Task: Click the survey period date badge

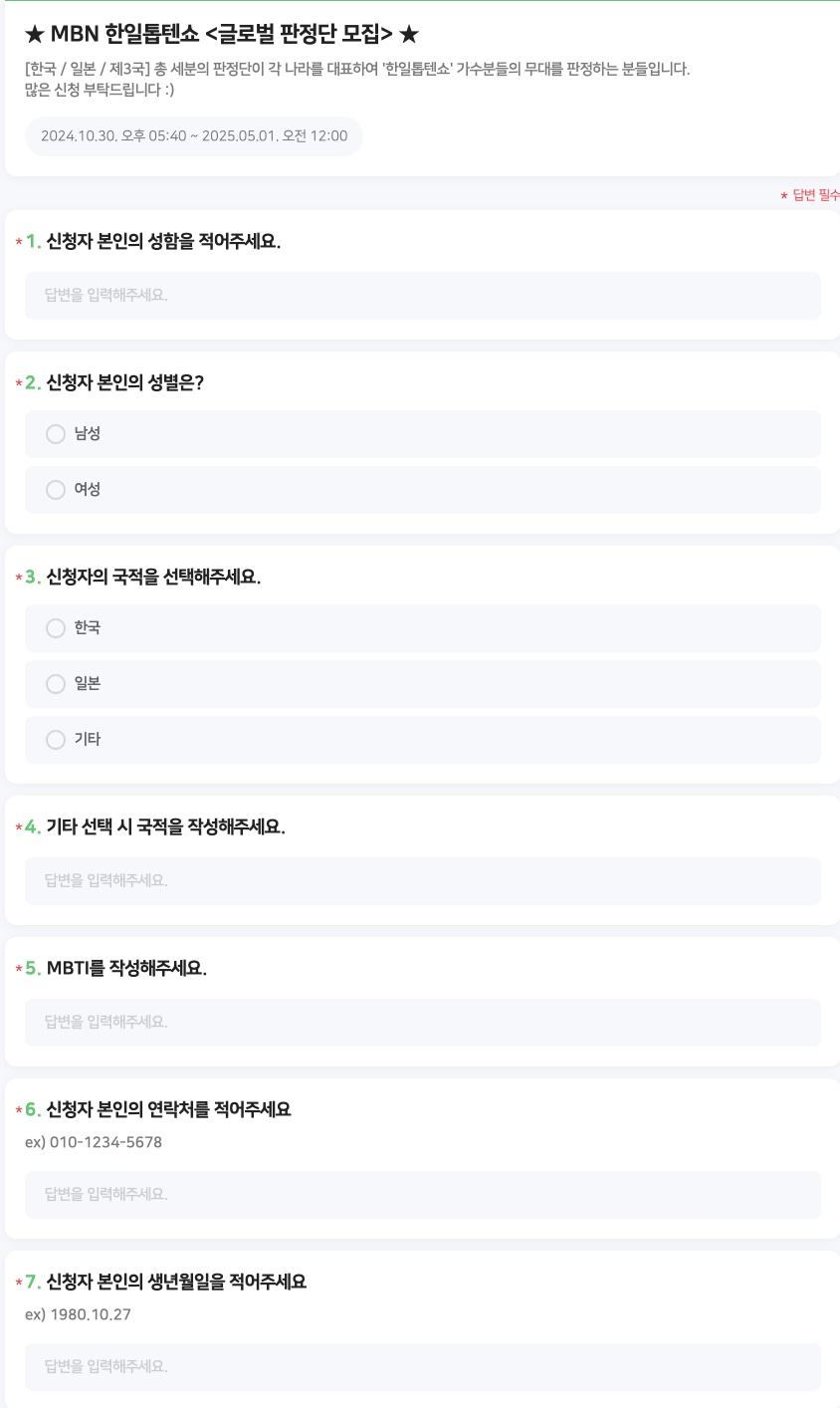Action: [193, 135]
